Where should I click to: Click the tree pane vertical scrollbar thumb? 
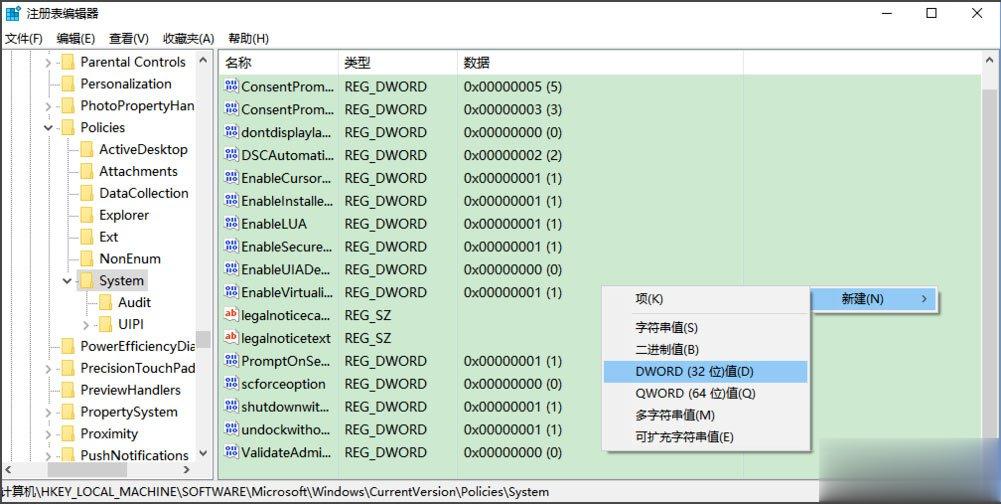click(x=203, y=339)
